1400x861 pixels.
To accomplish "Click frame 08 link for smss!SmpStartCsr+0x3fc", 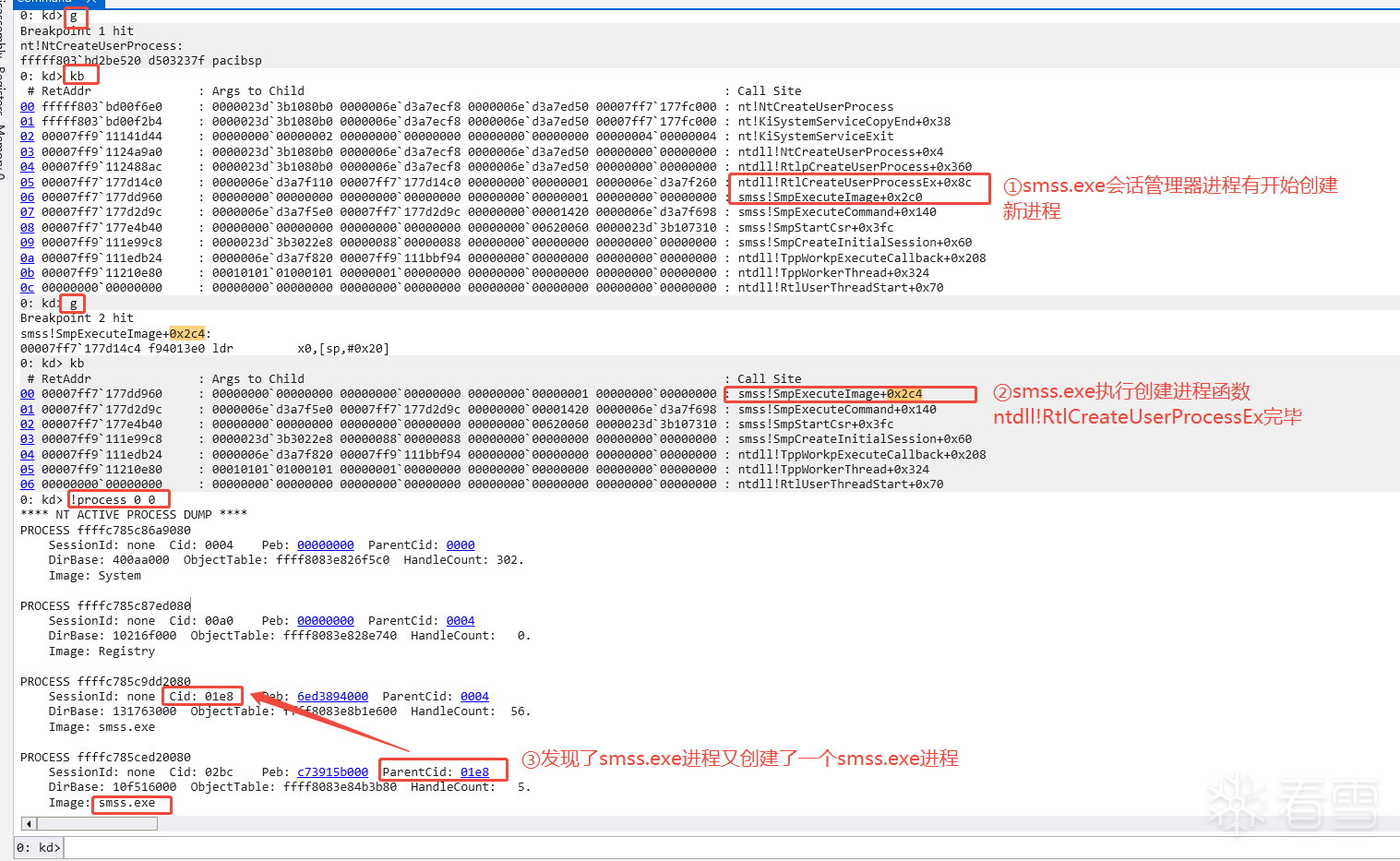I will [28, 227].
